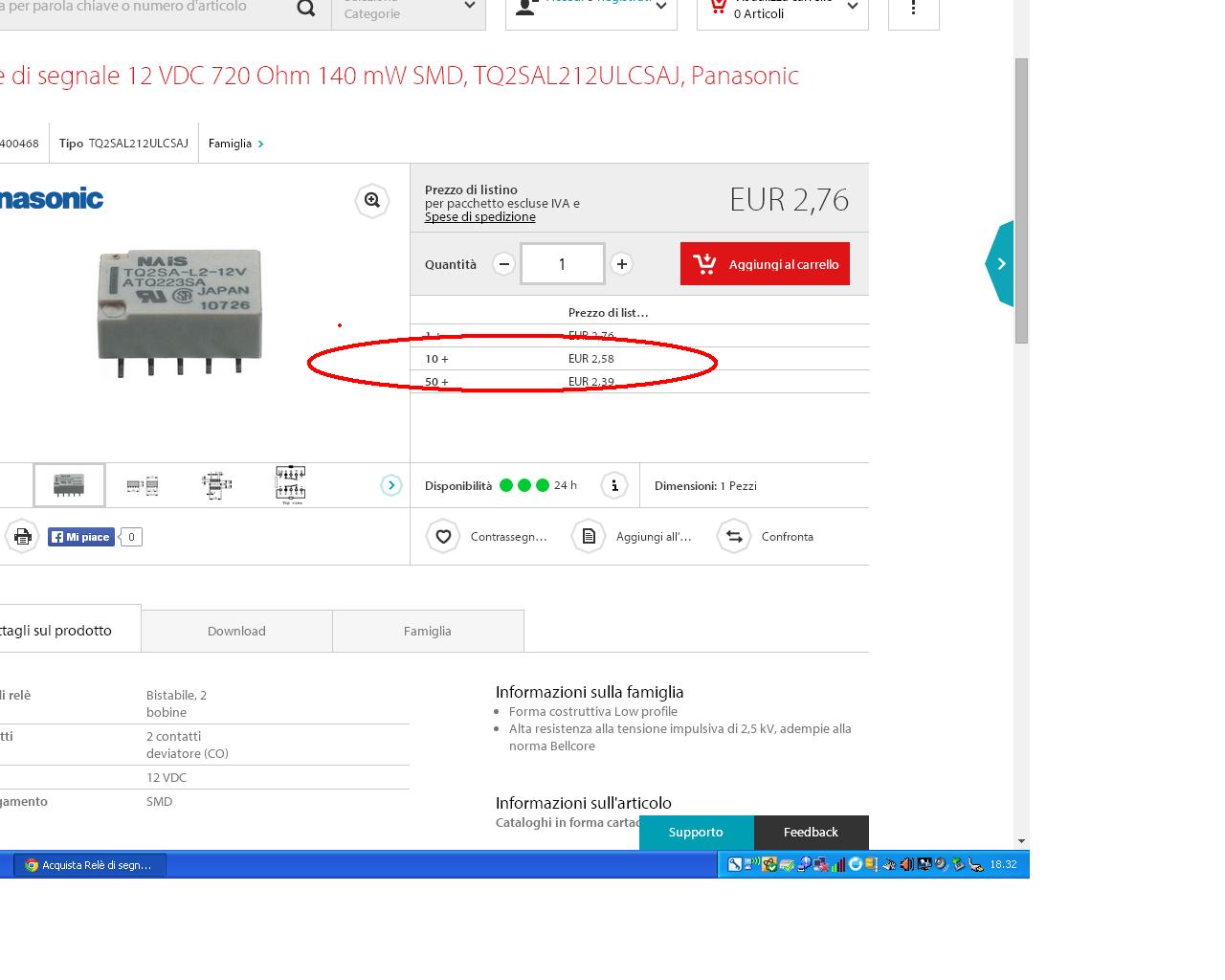Follow the Famiglia breadcrumb link

point(235,144)
